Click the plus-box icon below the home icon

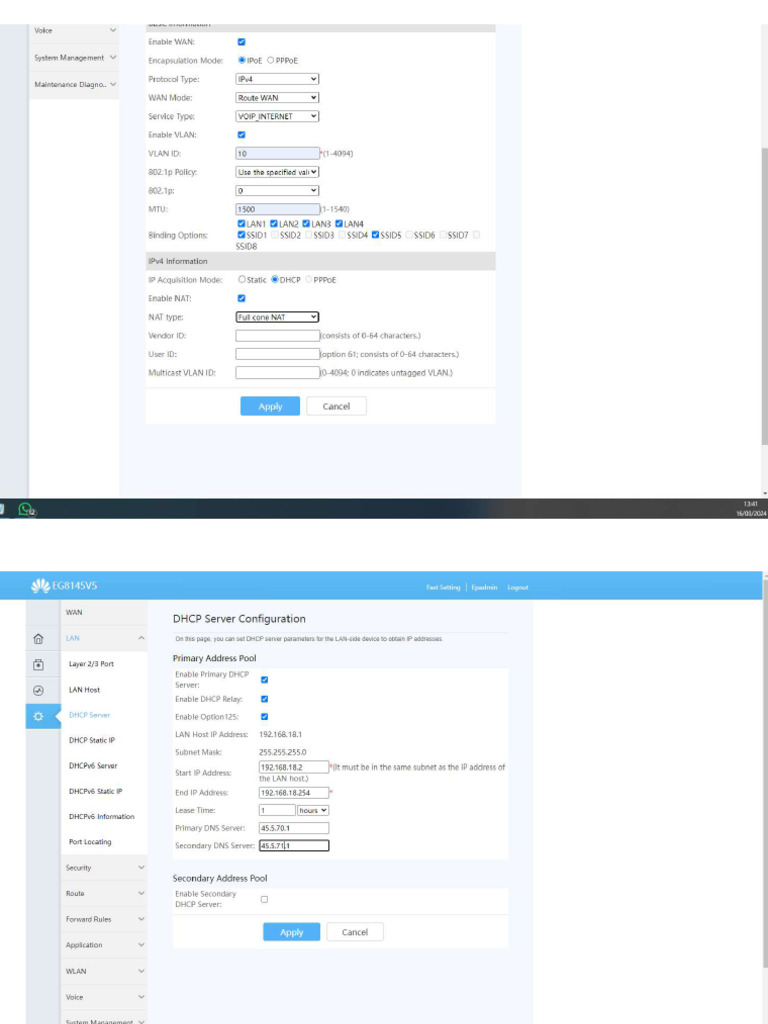[39, 665]
